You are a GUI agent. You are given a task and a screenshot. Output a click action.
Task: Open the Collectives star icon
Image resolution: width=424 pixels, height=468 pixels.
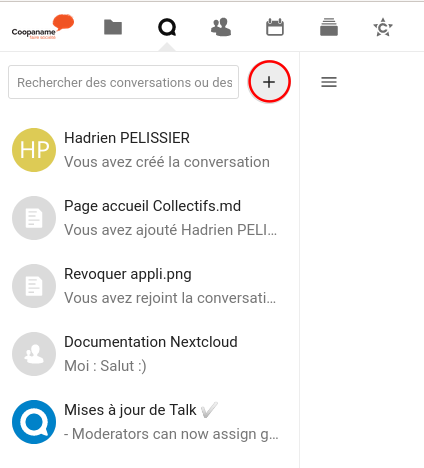(383, 27)
